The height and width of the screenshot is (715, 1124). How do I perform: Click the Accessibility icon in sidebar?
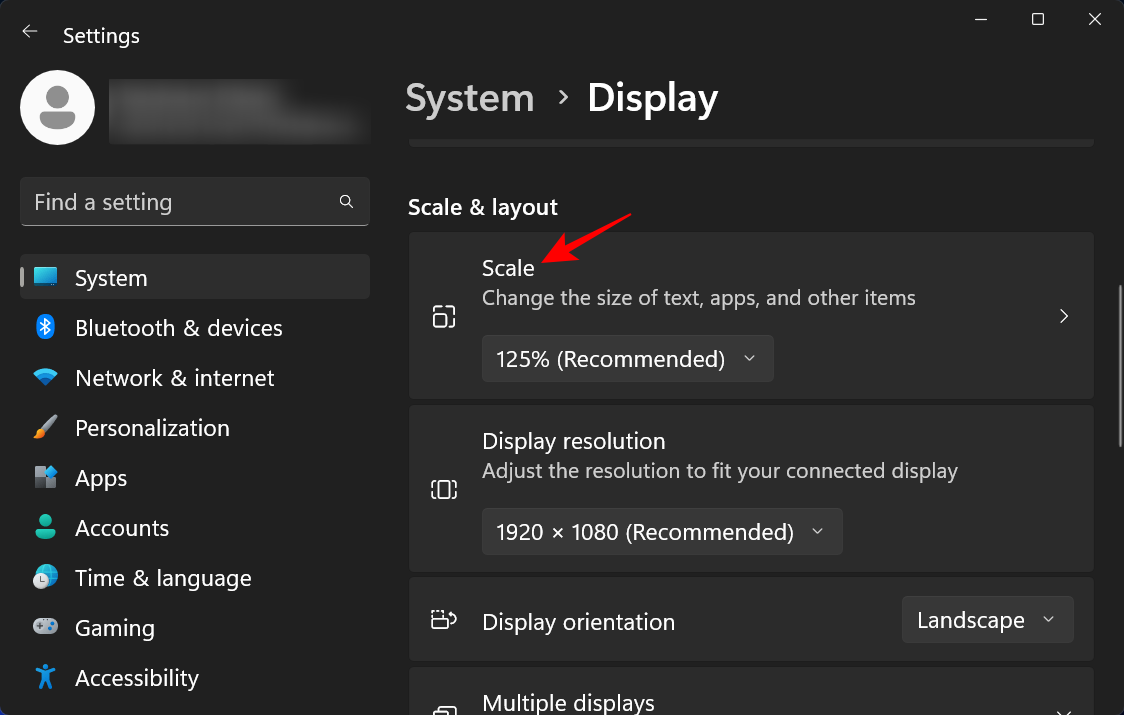coord(45,677)
